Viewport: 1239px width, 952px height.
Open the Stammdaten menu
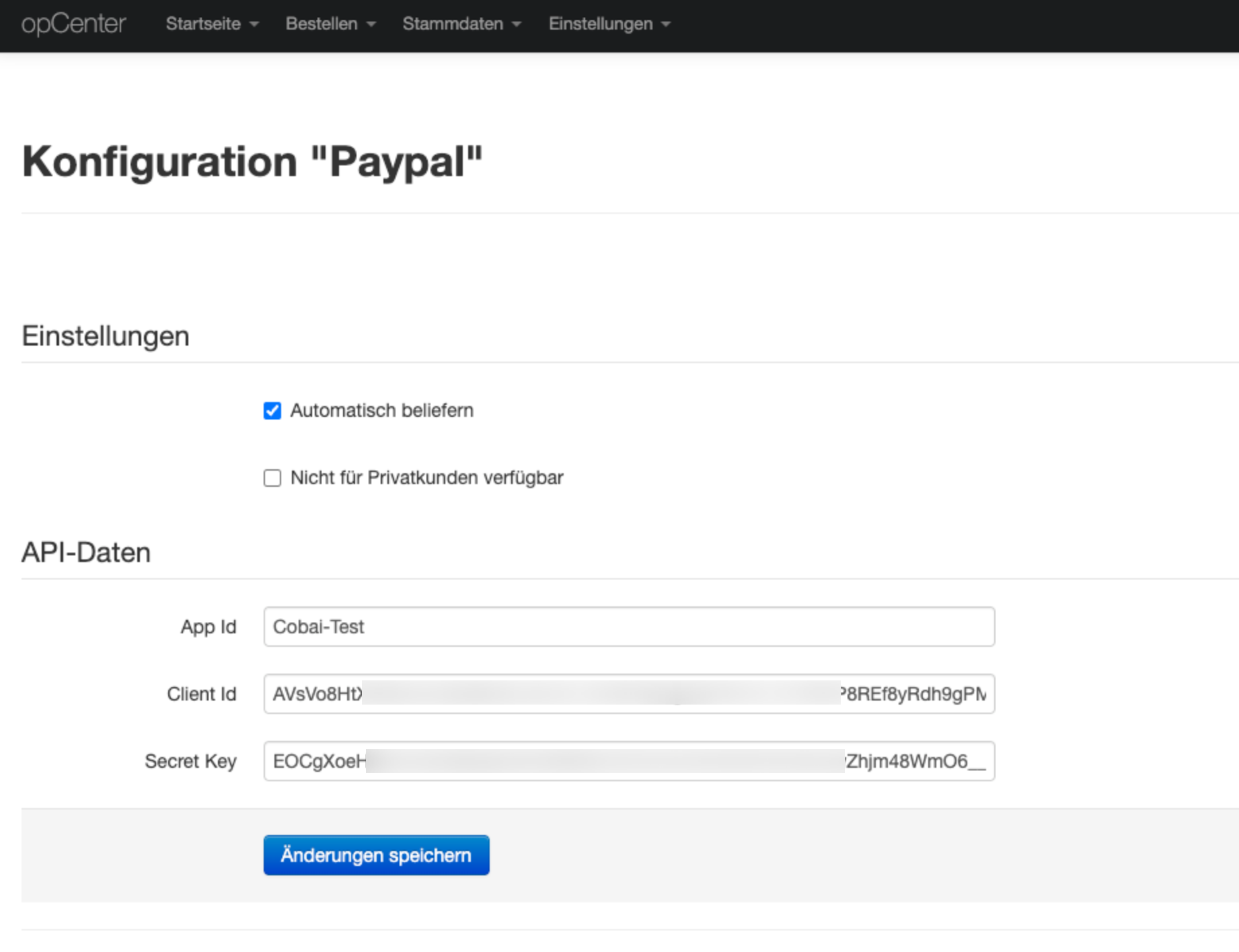(x=461, y=24)
